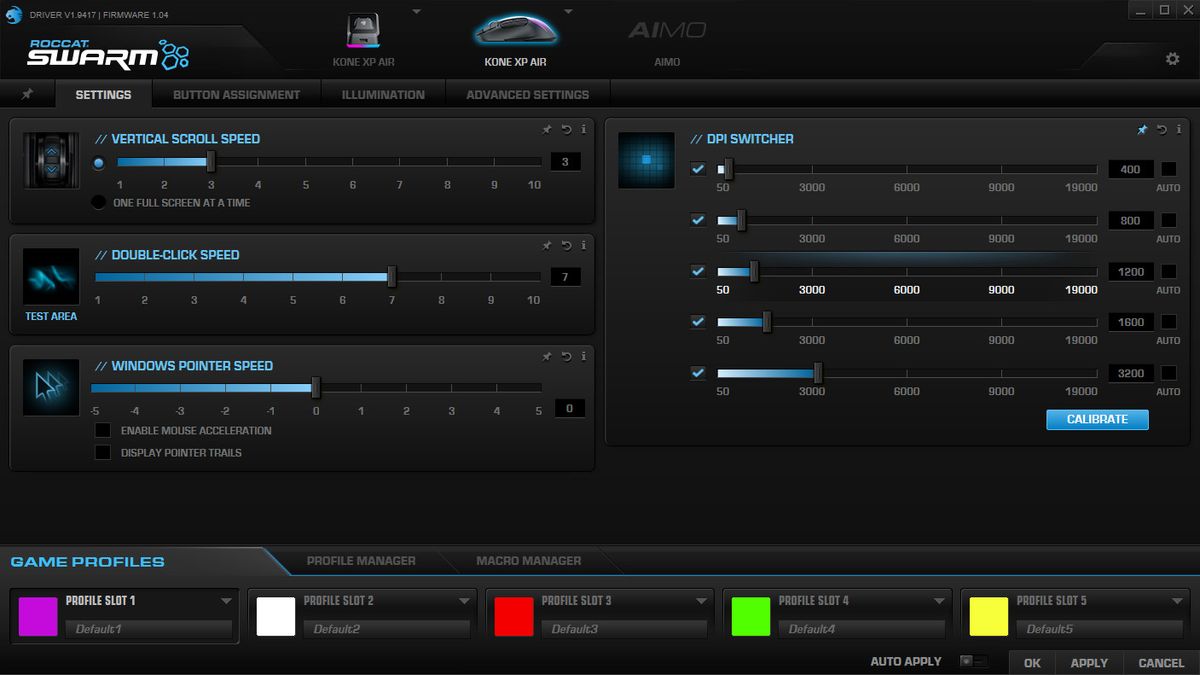Select the Kone XP Air dock device icon

coord(362,32)
